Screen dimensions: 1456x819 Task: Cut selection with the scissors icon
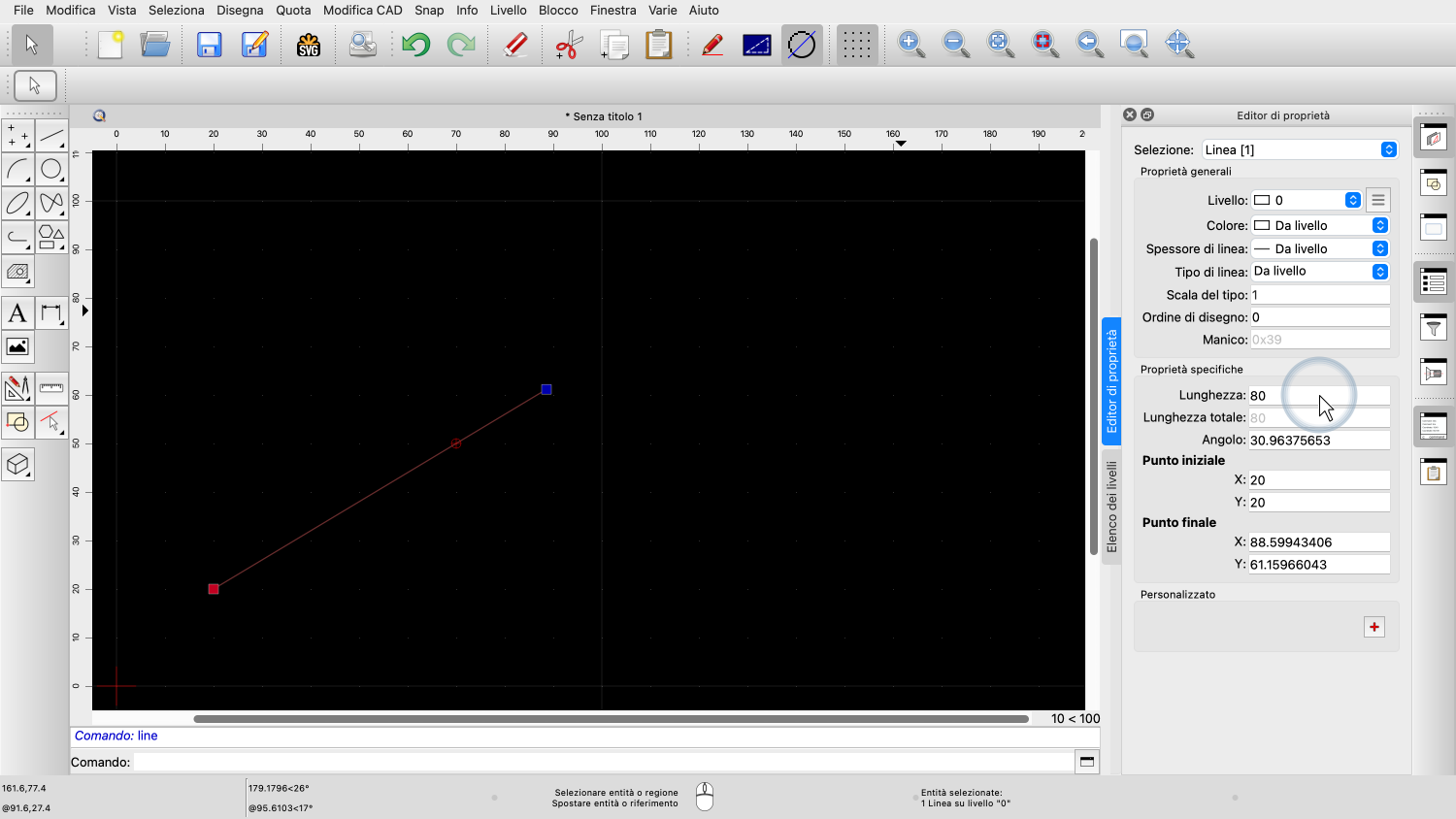pos(568,45)
